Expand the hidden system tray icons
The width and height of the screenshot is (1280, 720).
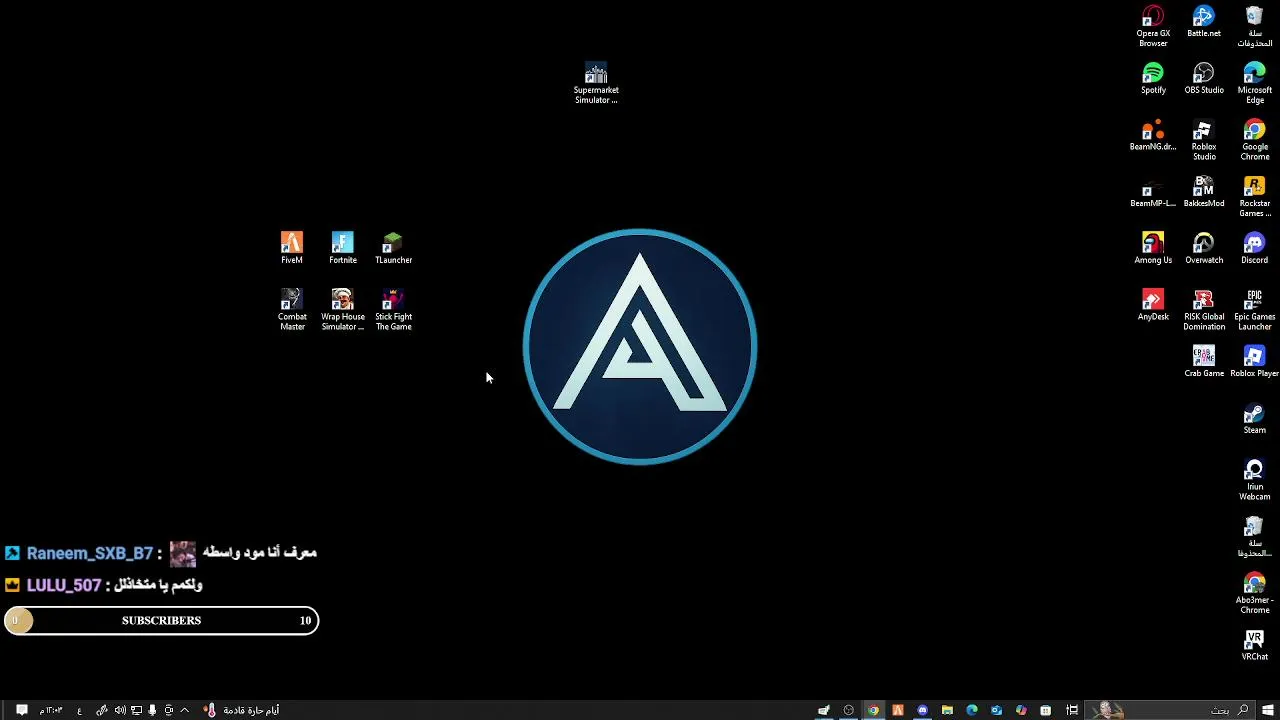(184, 710)
